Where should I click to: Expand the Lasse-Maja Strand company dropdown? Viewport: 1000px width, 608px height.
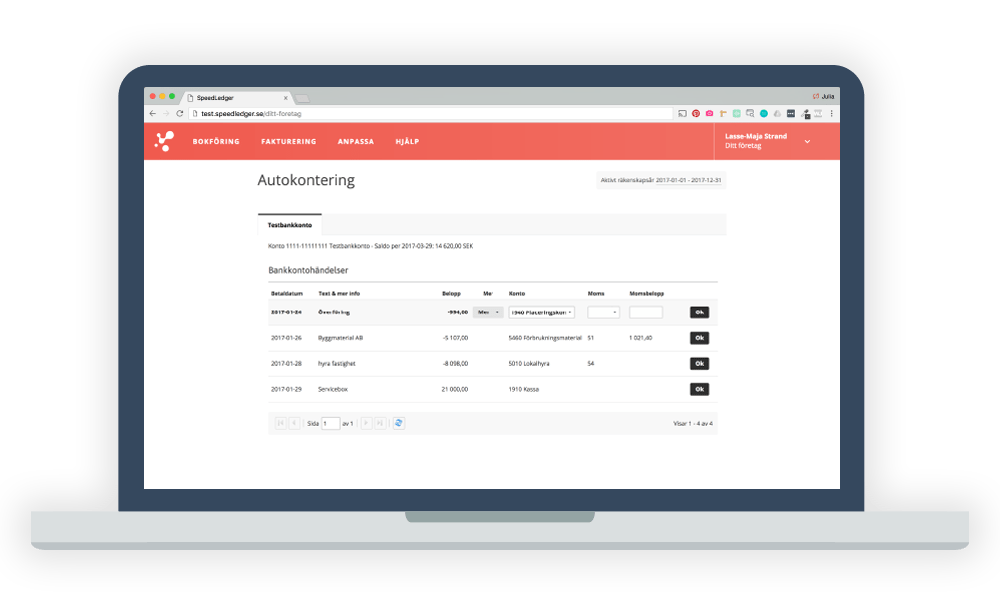tap(807, 141)
